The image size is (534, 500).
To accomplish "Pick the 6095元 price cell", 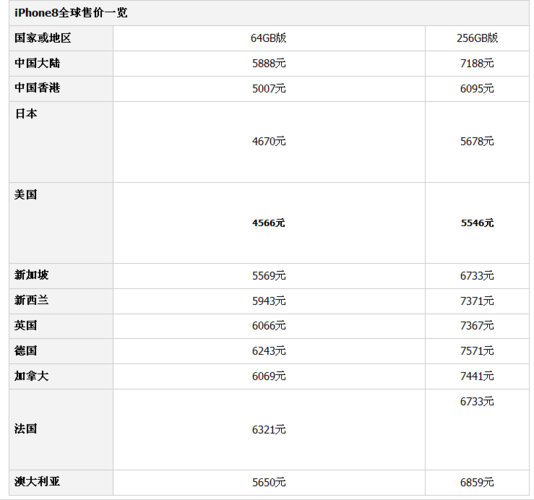I will click(477, 89).
